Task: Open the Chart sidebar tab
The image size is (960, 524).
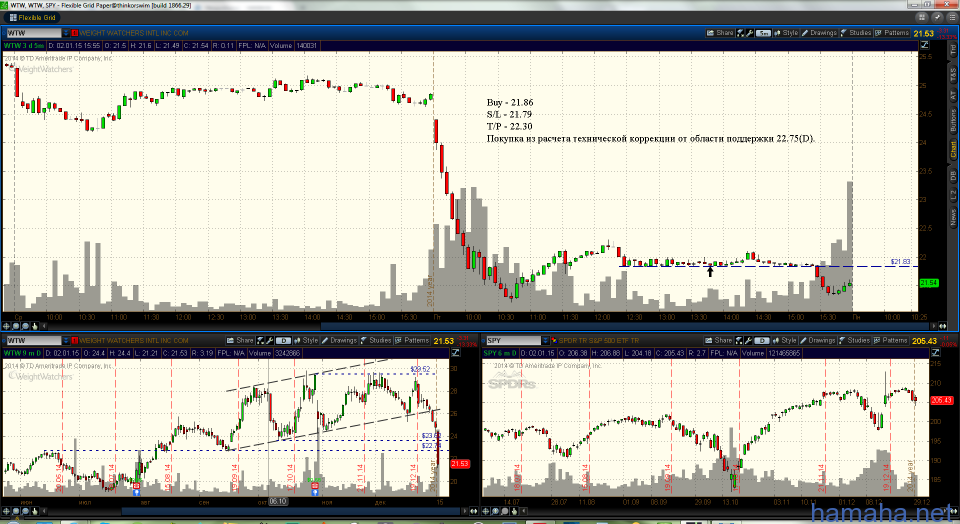Action: click(953, 149)
